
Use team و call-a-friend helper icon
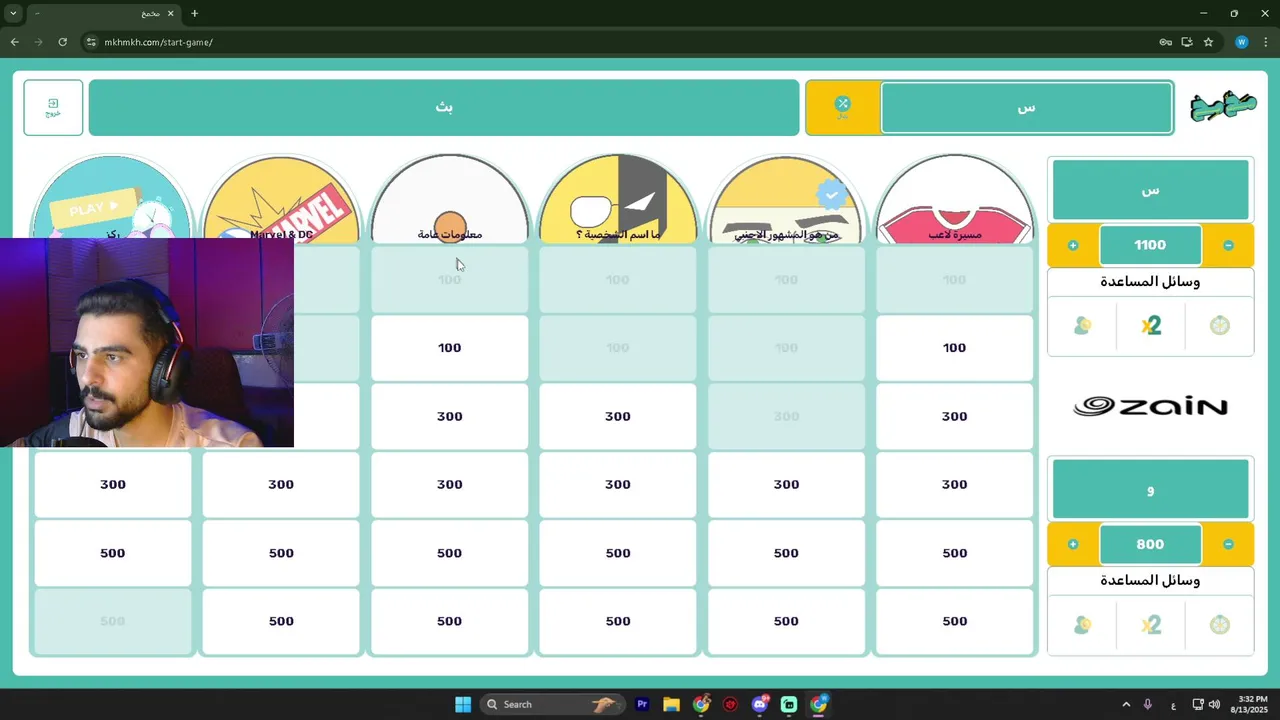point(1082,625)
